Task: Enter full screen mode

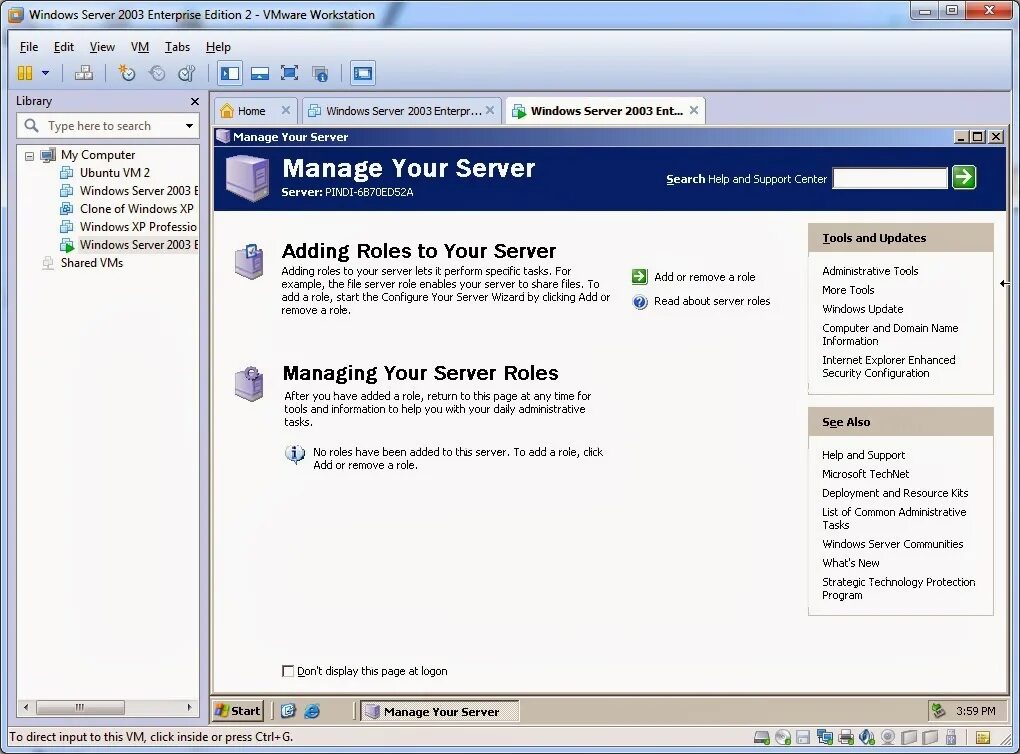Action: coord(289,74)
